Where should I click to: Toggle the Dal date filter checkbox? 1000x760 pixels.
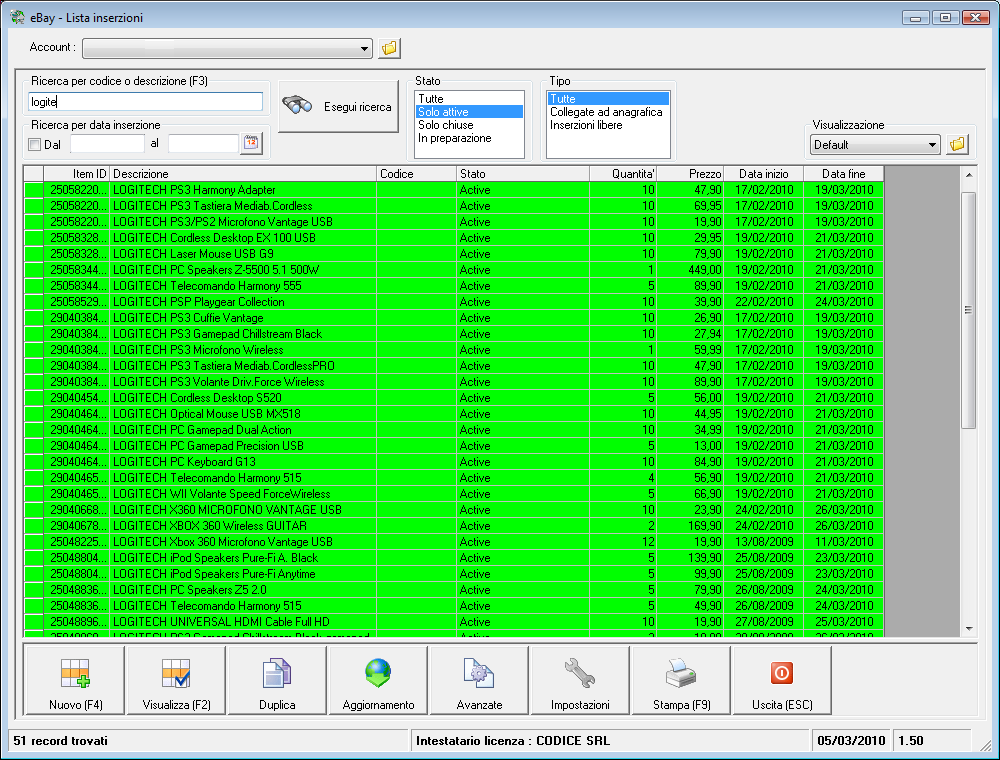tap(35, 145)
